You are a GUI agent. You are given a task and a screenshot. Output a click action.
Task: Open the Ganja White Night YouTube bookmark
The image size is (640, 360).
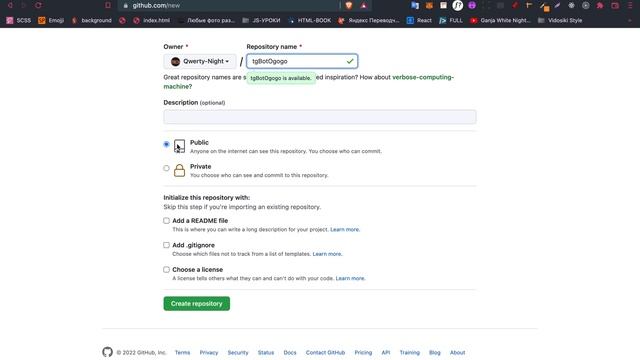500,20
